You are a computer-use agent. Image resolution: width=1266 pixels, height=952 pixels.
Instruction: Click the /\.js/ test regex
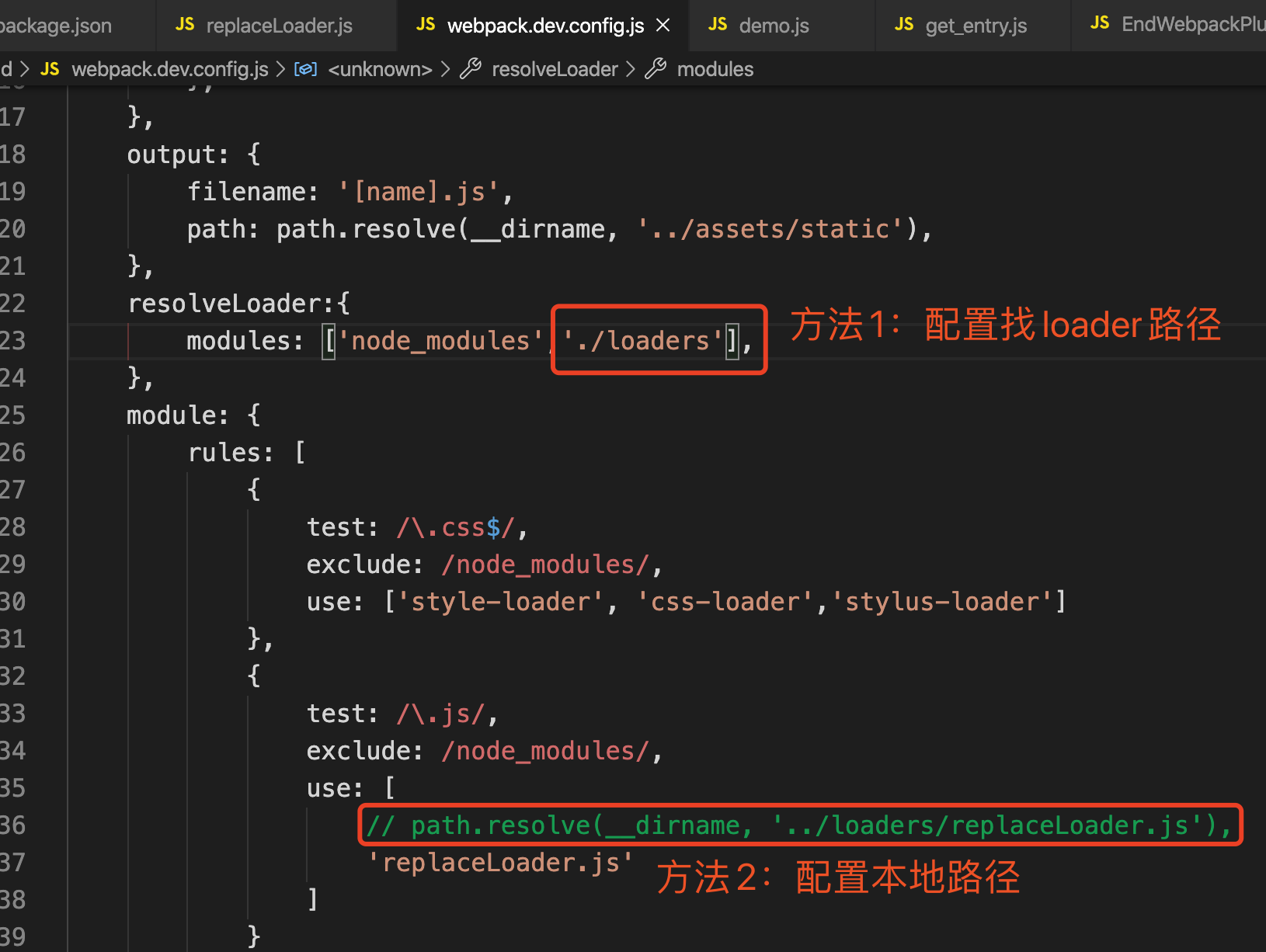pyautogui.click(x=441, y=714)
